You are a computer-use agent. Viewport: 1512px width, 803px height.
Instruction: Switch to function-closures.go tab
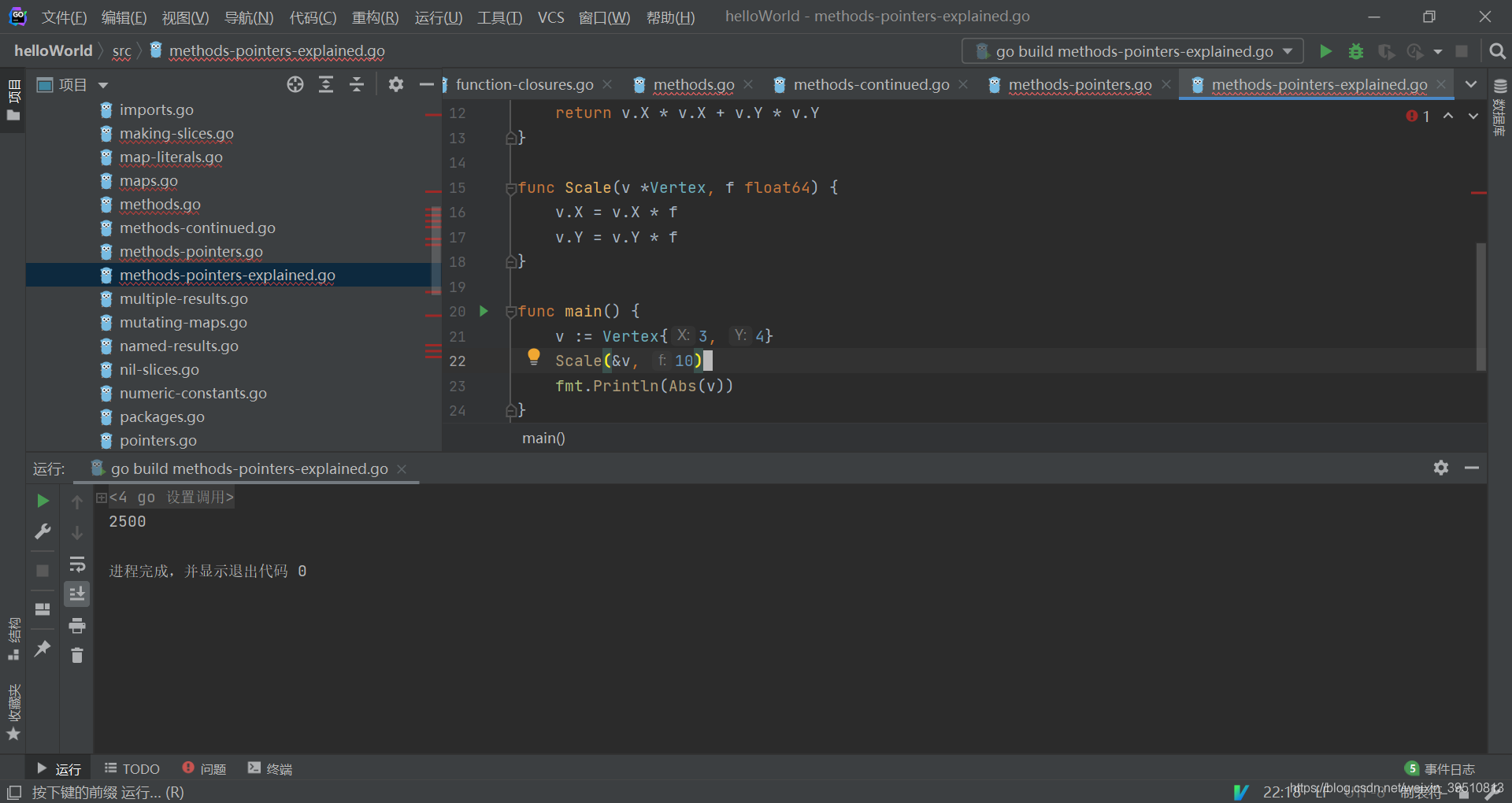coord(524,84)
